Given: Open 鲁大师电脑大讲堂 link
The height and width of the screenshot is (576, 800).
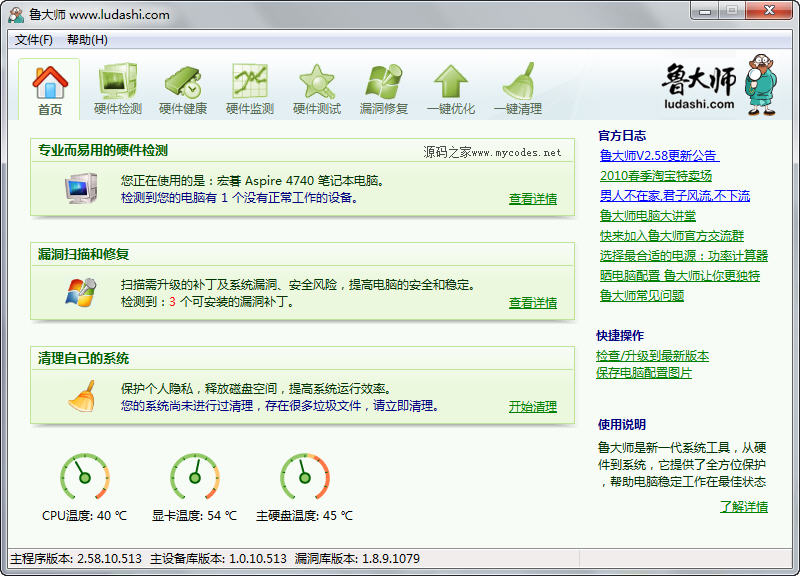Looking at the screenshot, I should point(648,215).
